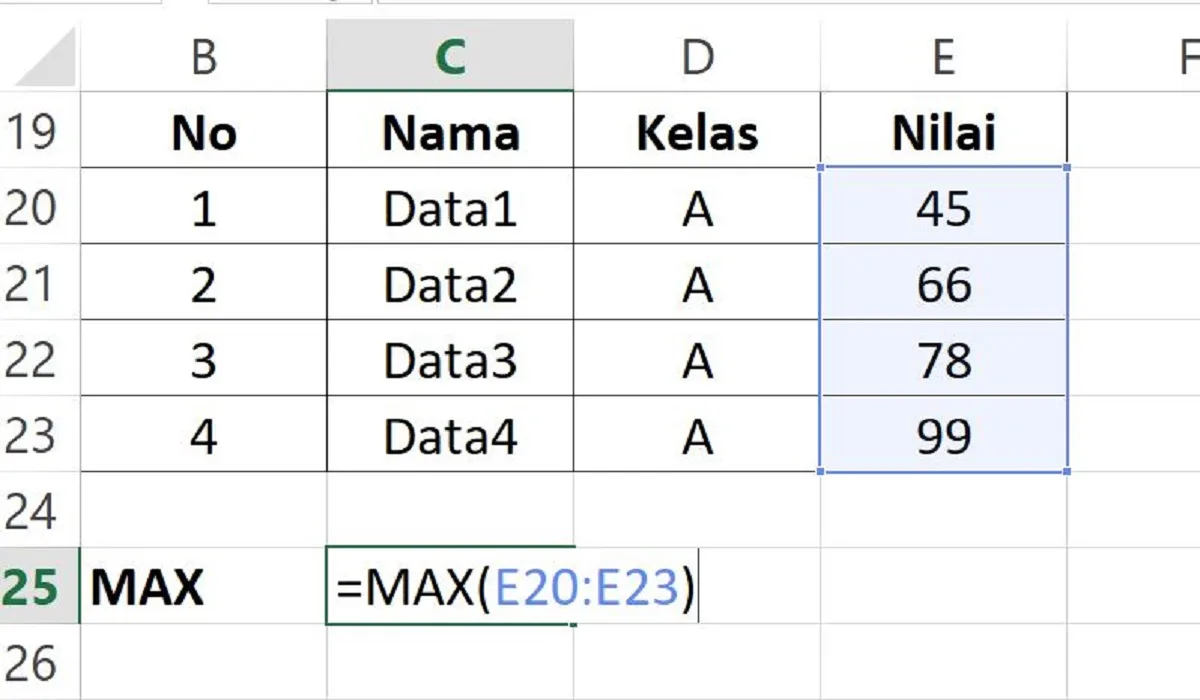The image size is (1200, 700).
Task: Select No cell with value 2
Action: (x=204, y=283)
